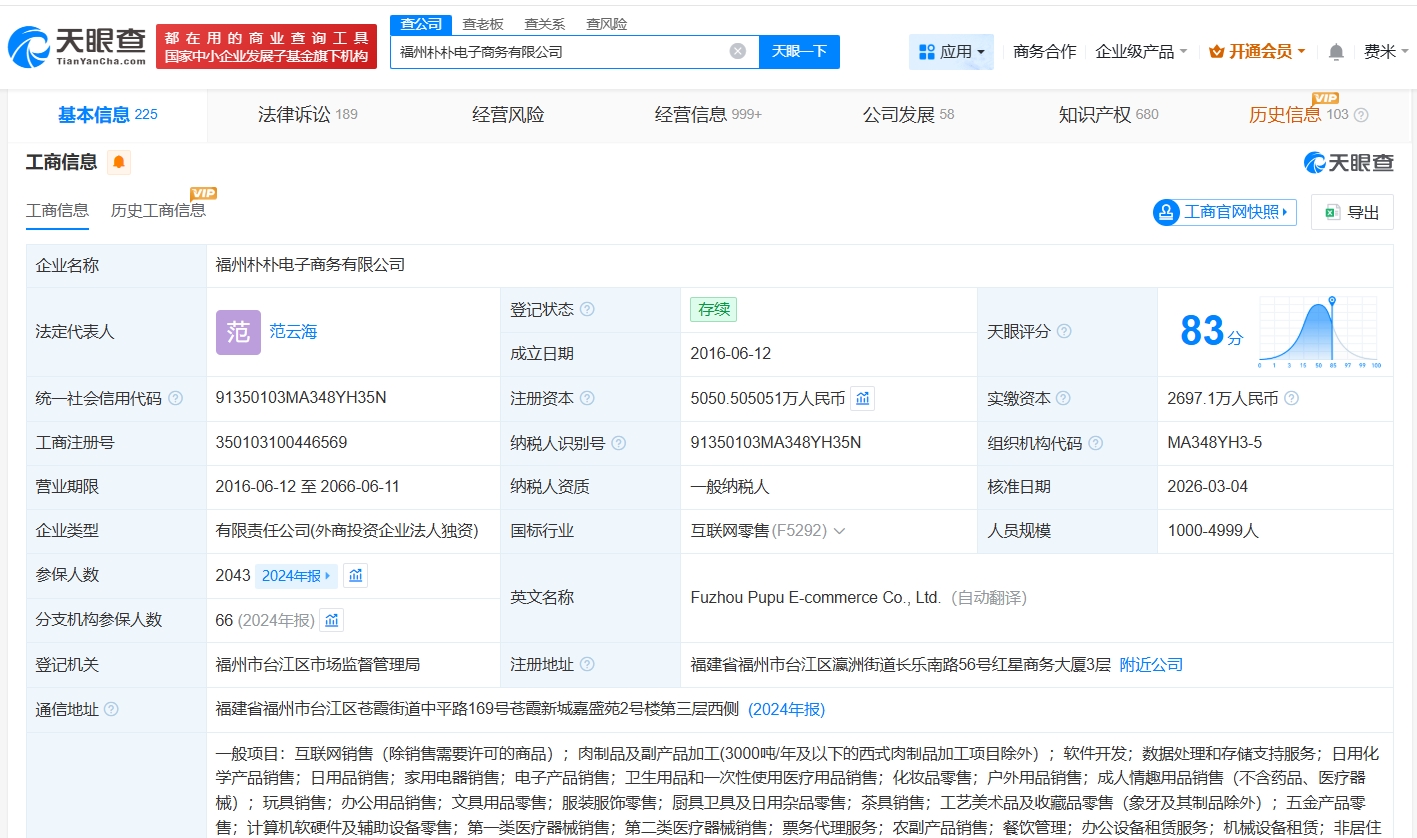
Task: Click the registration number 350103100446569
Action: tap(282, 443)
